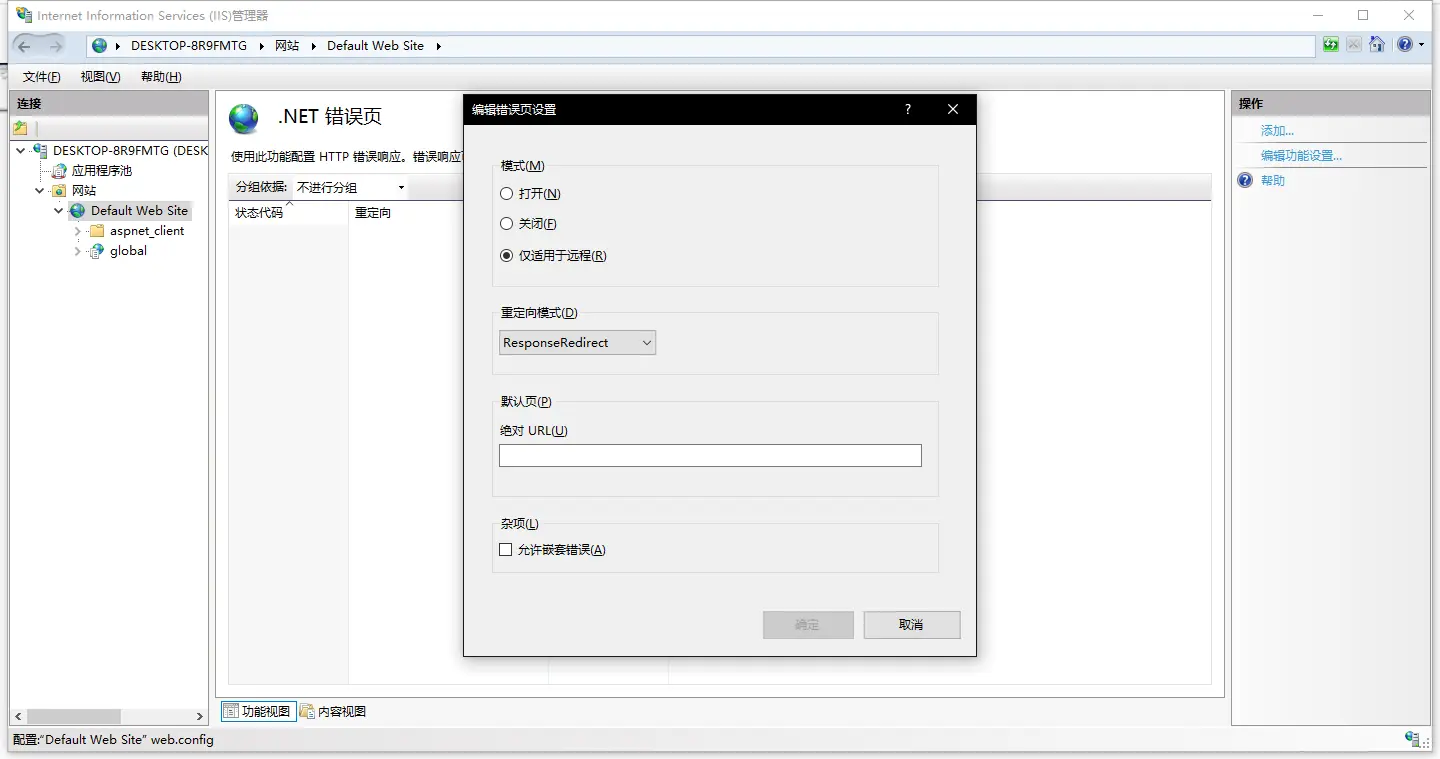Expand the DESKTOP-8R9FMTG breadcrumb arrow
This screenshot has width=1440, height=759.
[262, 46]
